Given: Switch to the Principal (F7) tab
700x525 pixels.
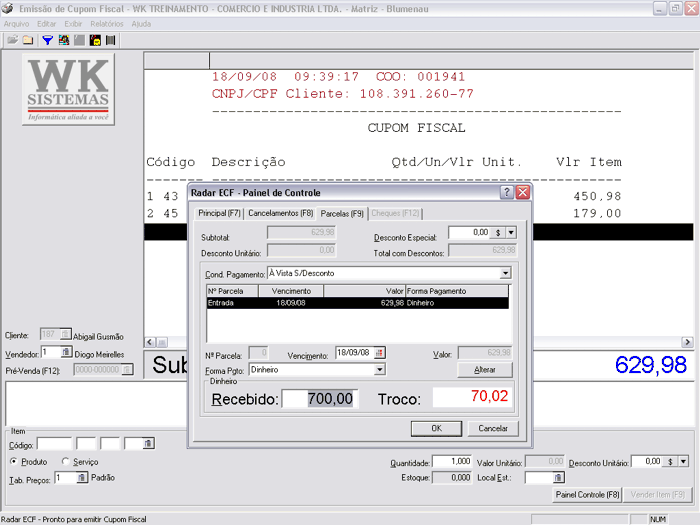Looking at the screenshot, I should click(x=219, y=213).
